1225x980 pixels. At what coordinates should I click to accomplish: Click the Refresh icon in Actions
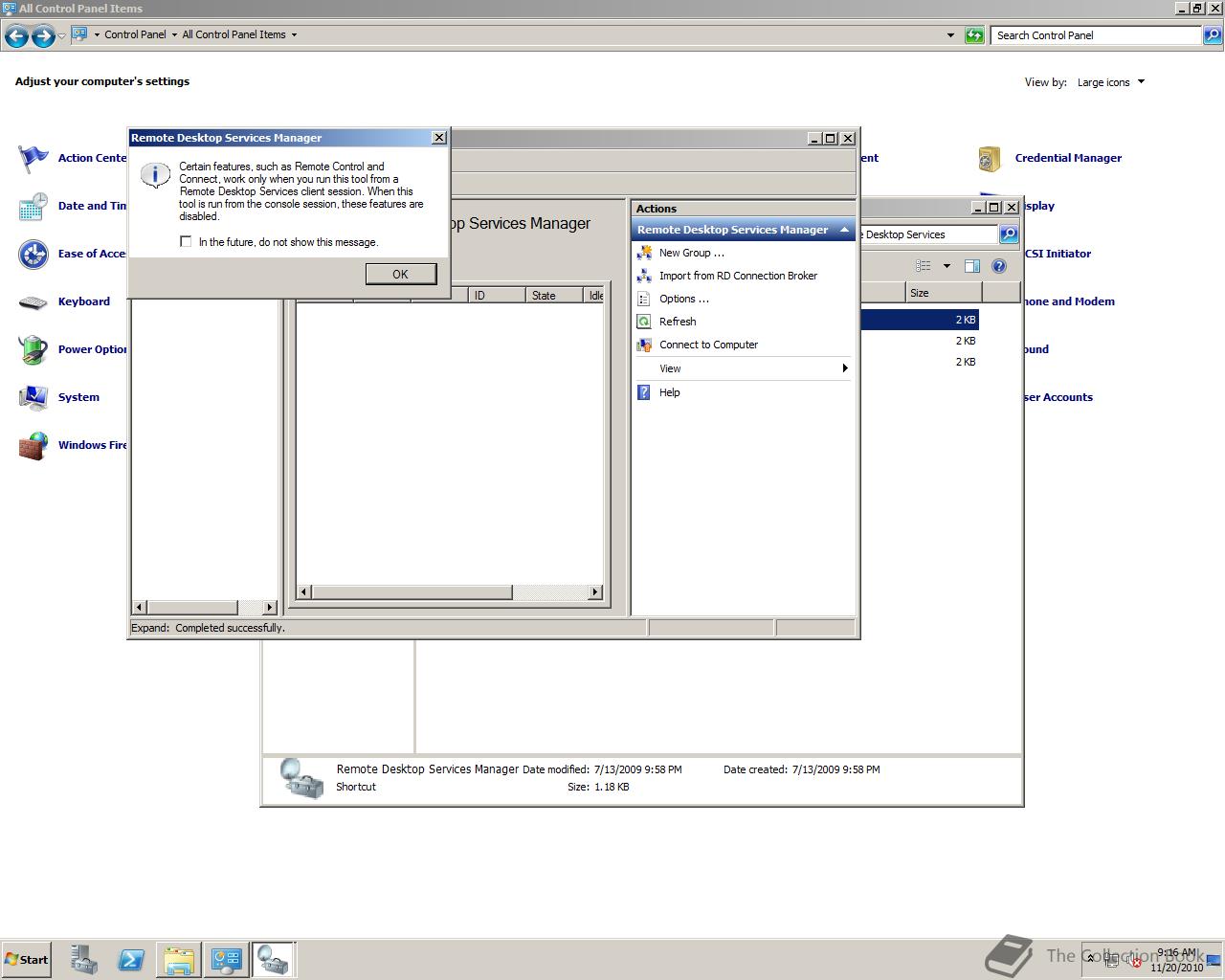[x=644, y=322]
